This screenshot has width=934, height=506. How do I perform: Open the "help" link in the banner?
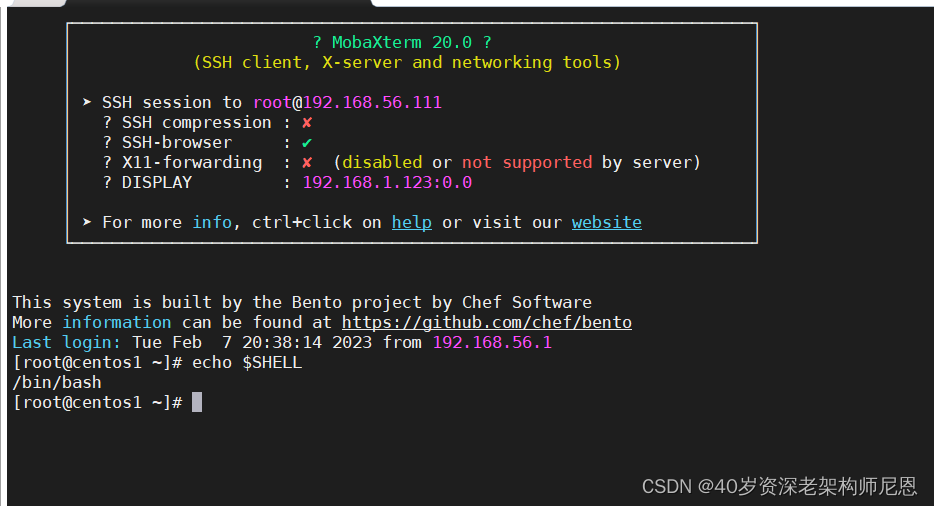click(411, 223)
